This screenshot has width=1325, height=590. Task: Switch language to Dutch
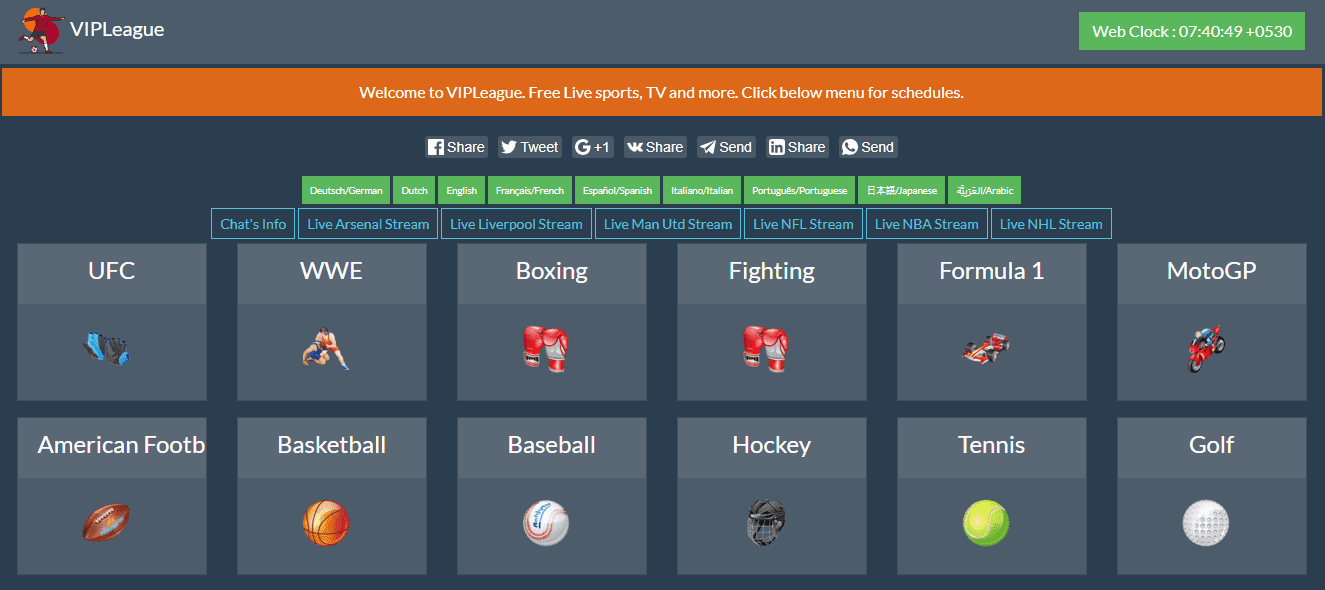415,190
